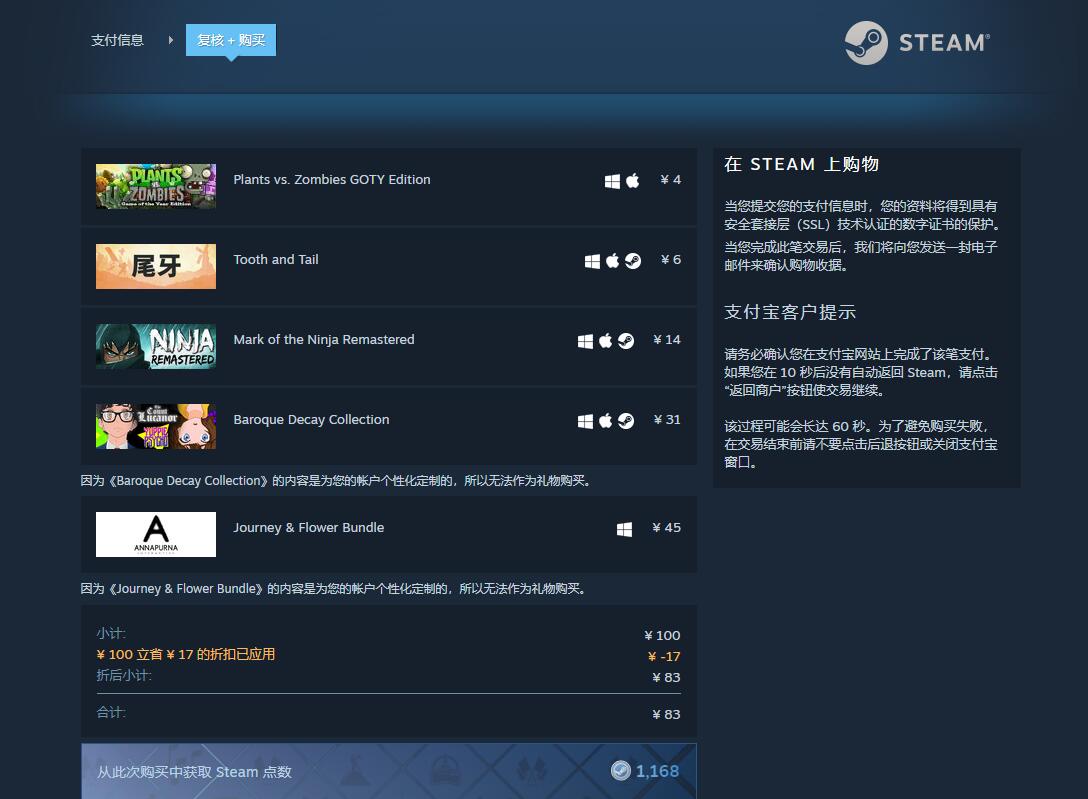This screenshot has width=1088, height=799.
Task: Click the ¥ 14 price
Action: point(666,340)
